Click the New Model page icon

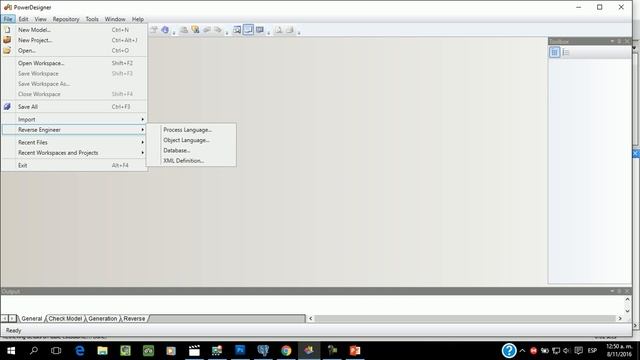click(x=7, y=30)
